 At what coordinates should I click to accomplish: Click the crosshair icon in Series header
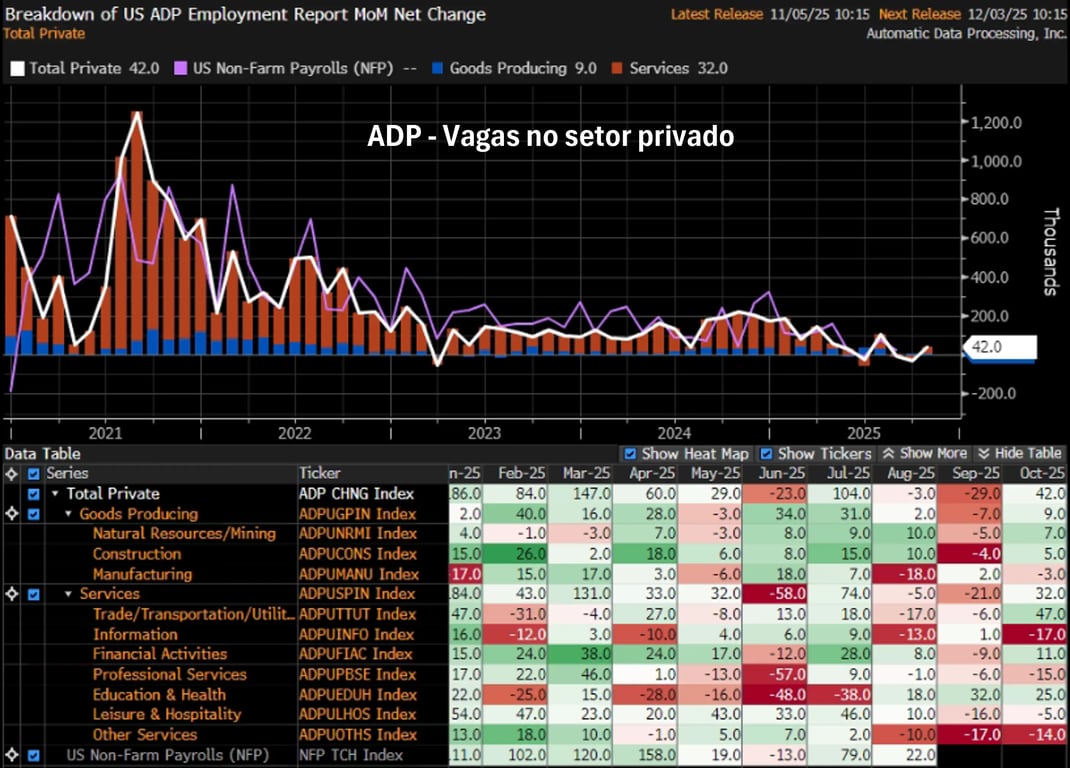click(11, 473)
